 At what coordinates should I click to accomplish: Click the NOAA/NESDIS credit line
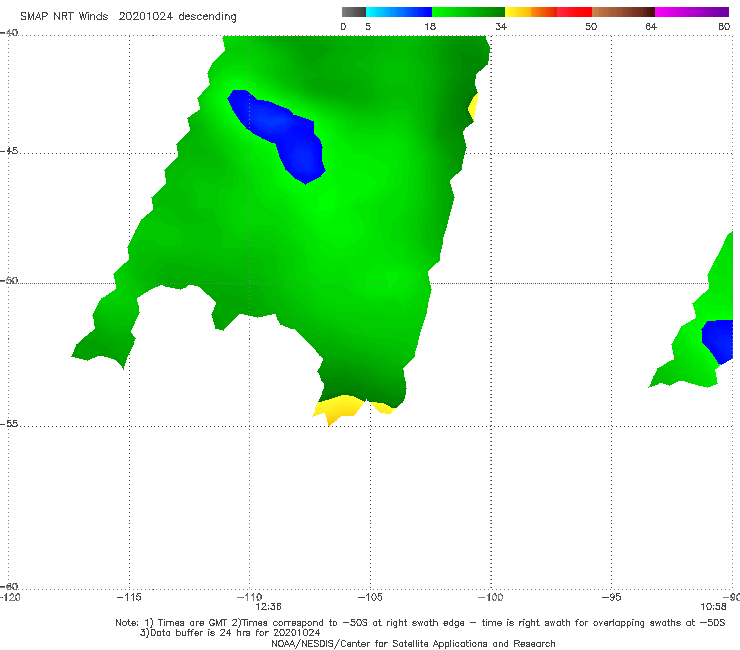click(x=413, y=643)
